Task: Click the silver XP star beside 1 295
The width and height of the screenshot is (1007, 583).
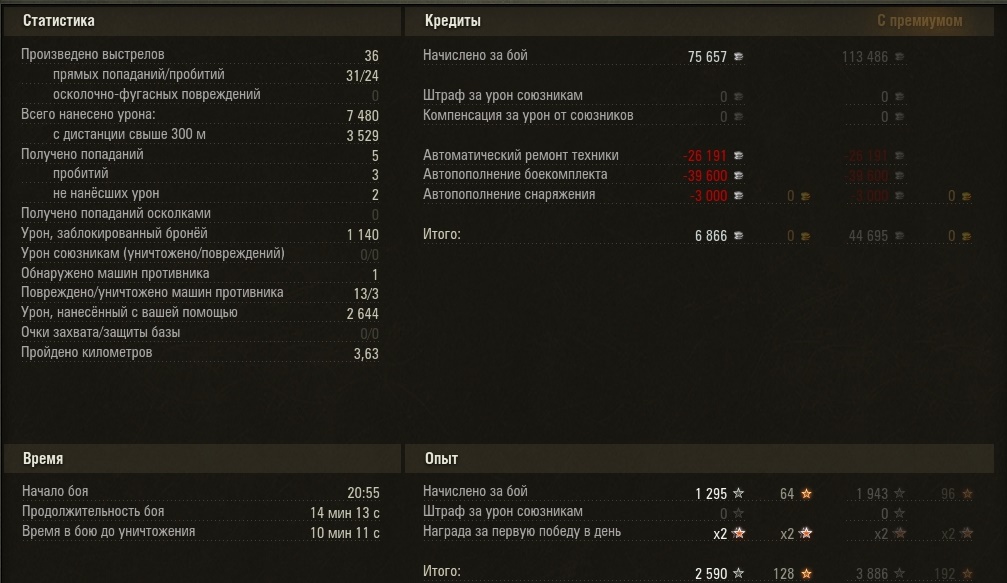Action: (x=739, y=493)
